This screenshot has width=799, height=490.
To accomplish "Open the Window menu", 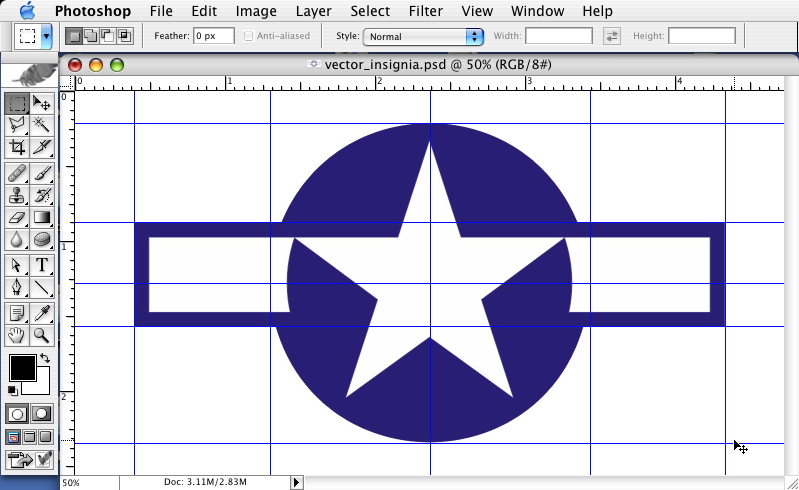I will 537,11.
